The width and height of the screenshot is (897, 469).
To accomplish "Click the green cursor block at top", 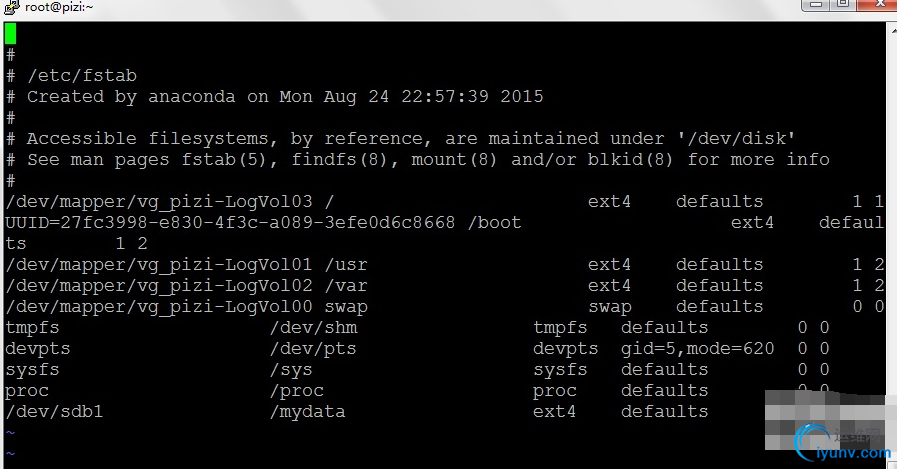I will coord(10,34).
